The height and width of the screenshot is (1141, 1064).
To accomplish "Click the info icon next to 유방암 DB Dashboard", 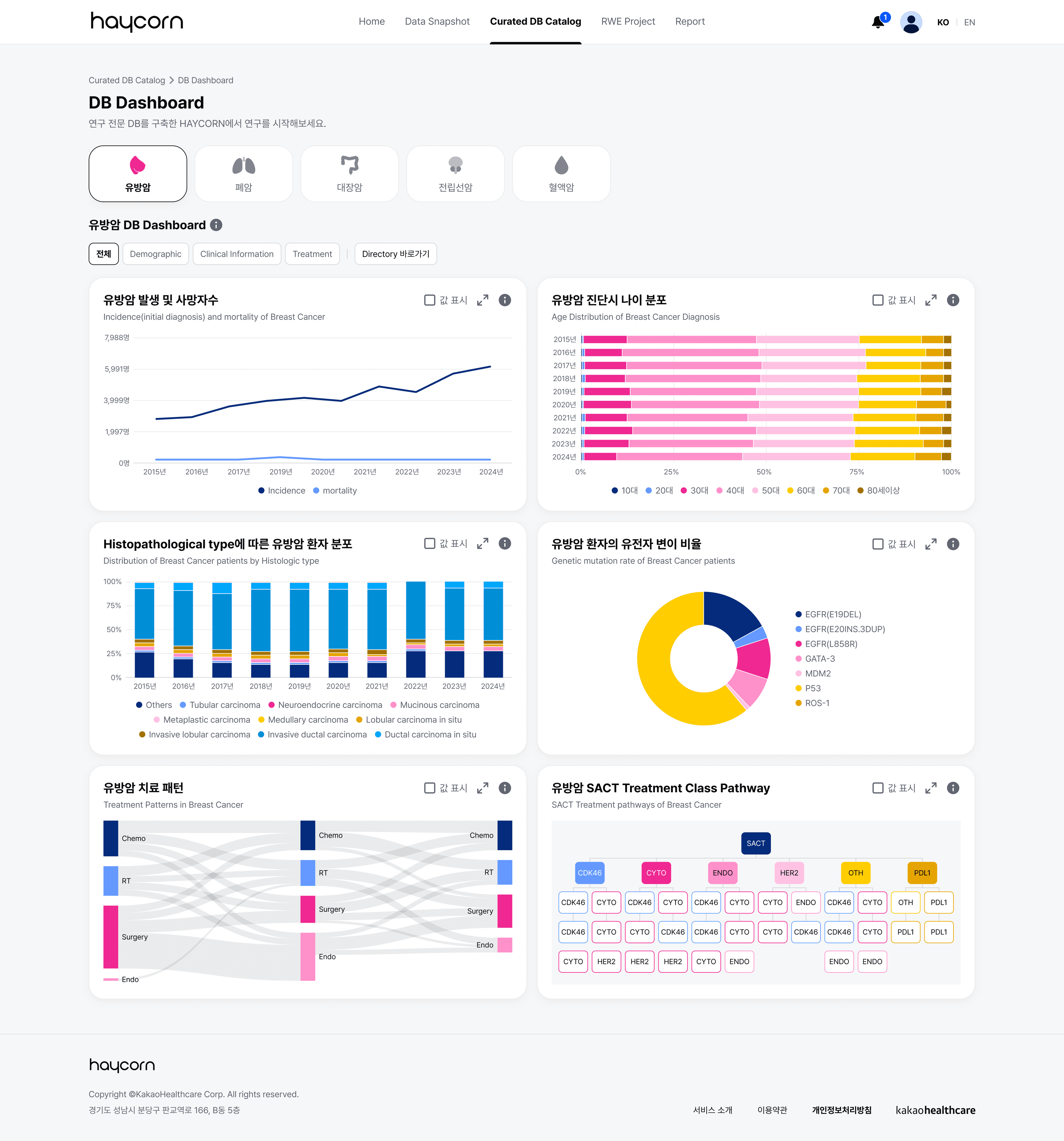I will point(216,225).
